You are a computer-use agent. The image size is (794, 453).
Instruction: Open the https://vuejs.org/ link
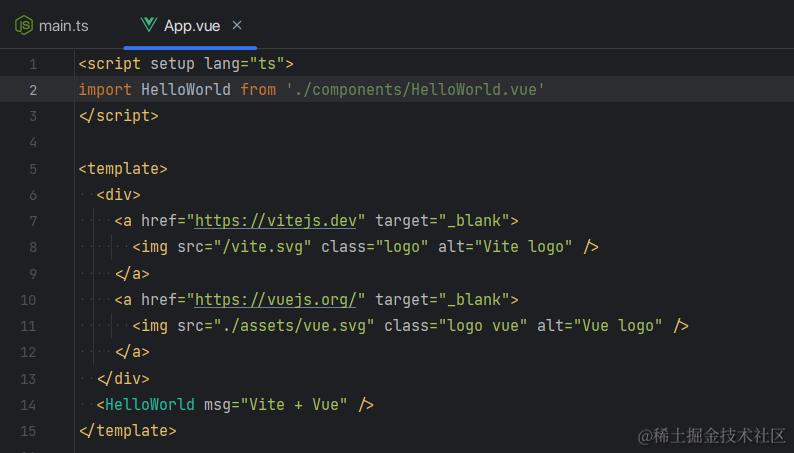(276, 300)
